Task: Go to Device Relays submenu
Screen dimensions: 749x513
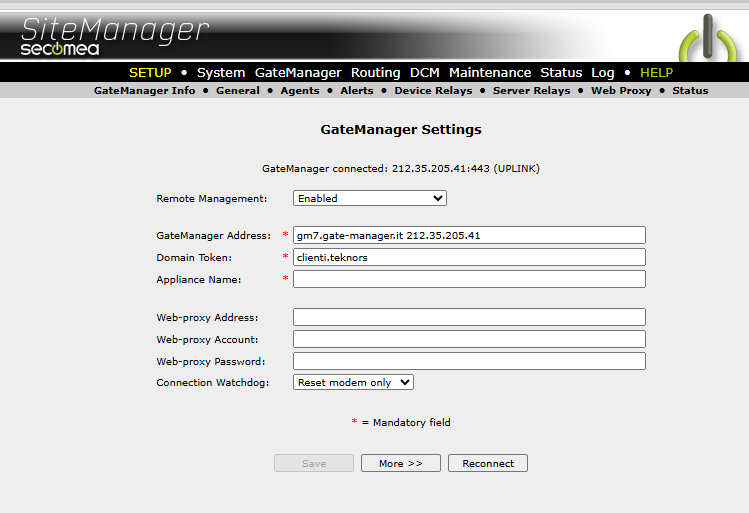Action: point(433,91)
